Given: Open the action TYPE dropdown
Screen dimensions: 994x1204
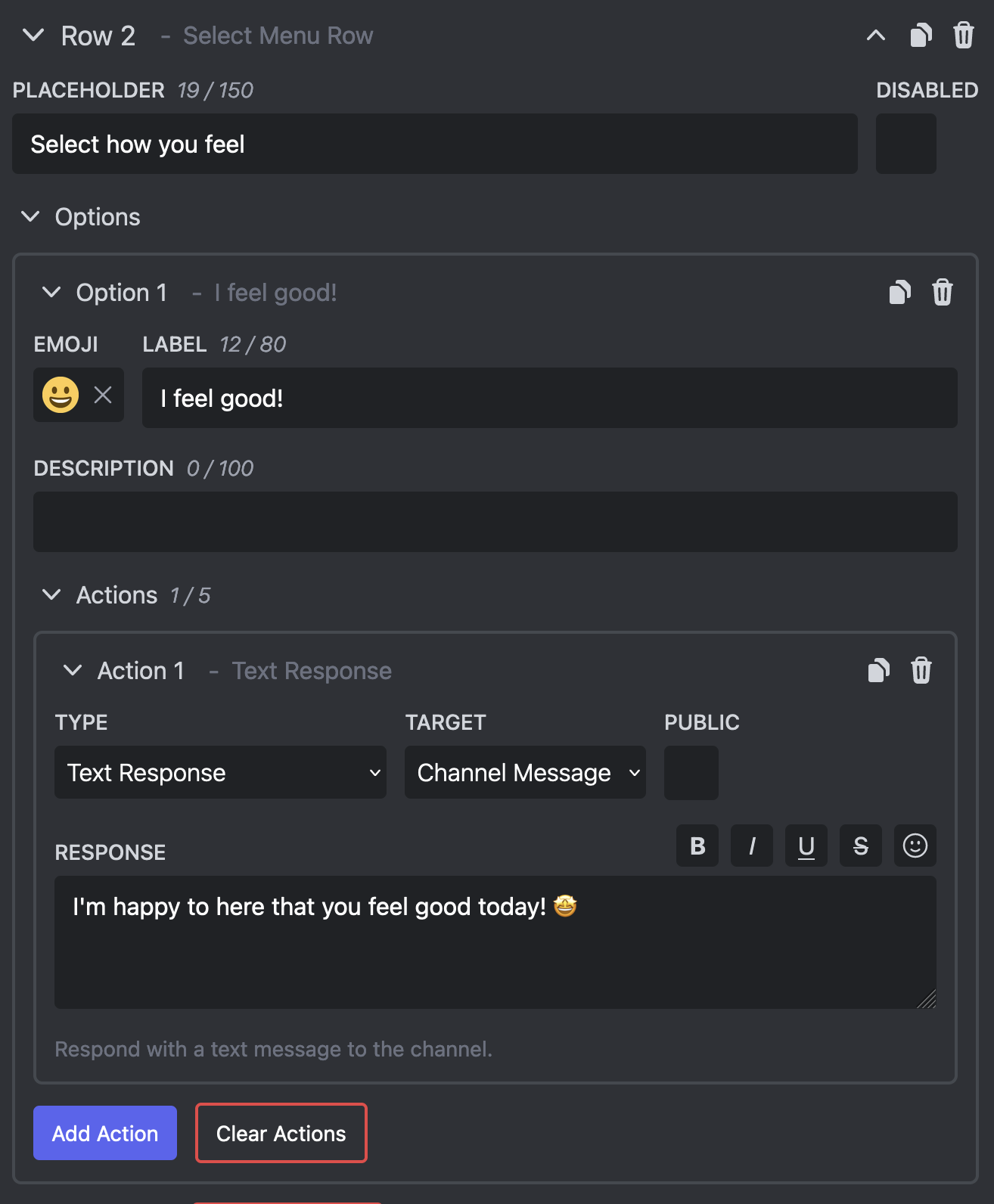Looking at the screenshot, I should click(x=219, y=772).
